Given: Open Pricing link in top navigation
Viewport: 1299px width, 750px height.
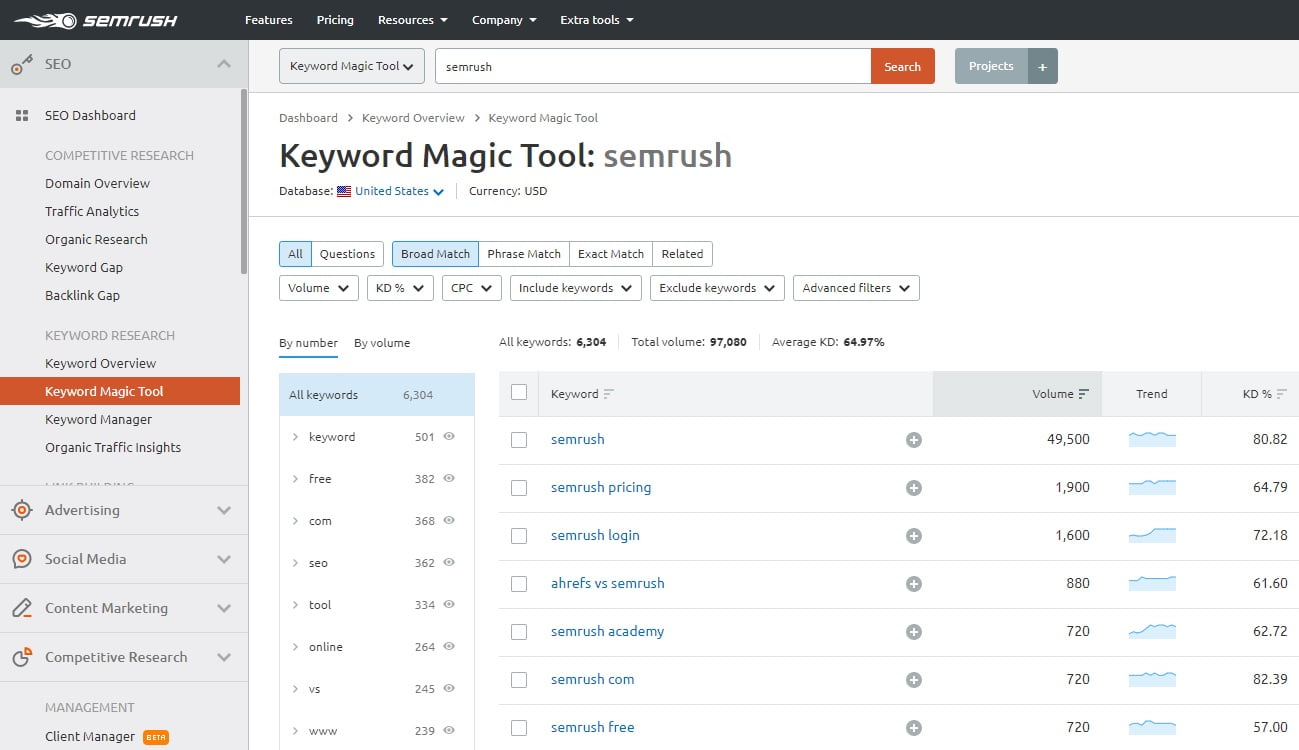Looking at the screenshot, I should pos(335,20).
